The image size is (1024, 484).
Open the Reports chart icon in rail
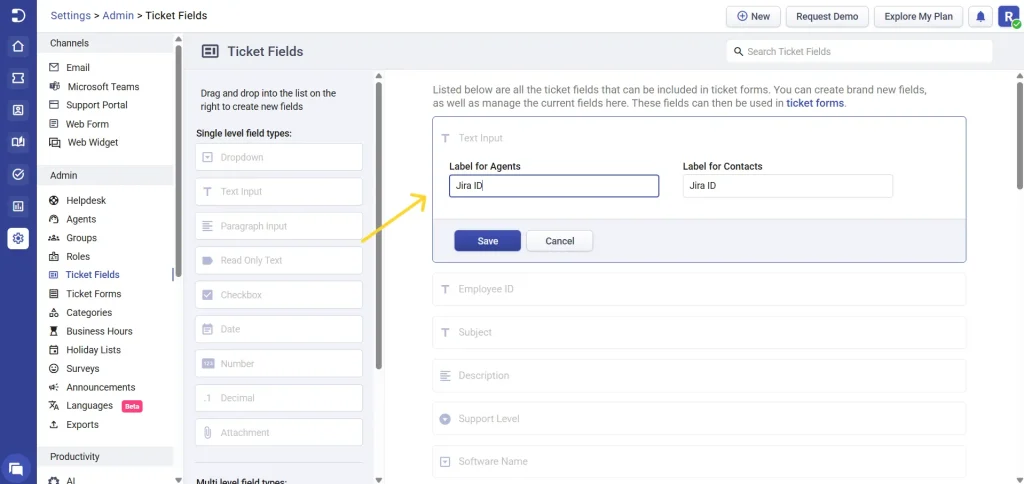pos(18,206)
